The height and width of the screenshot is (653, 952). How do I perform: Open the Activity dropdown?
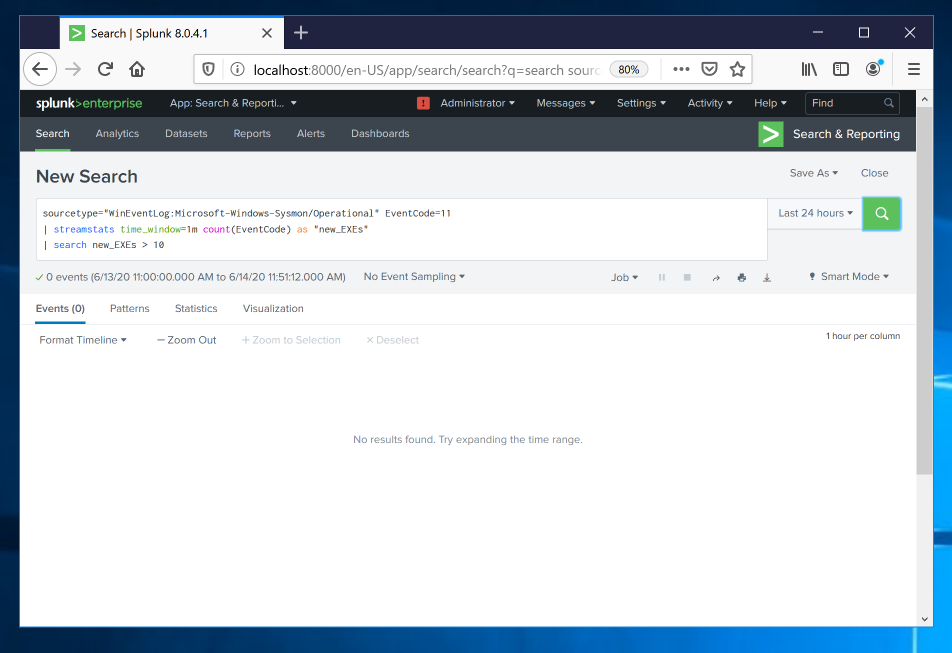pos(710,103)
